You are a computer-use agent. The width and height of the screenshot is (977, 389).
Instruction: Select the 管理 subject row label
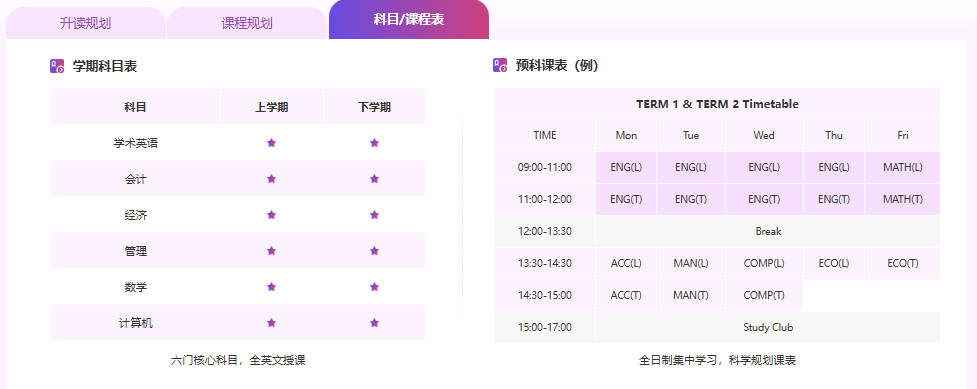(135, 252)
